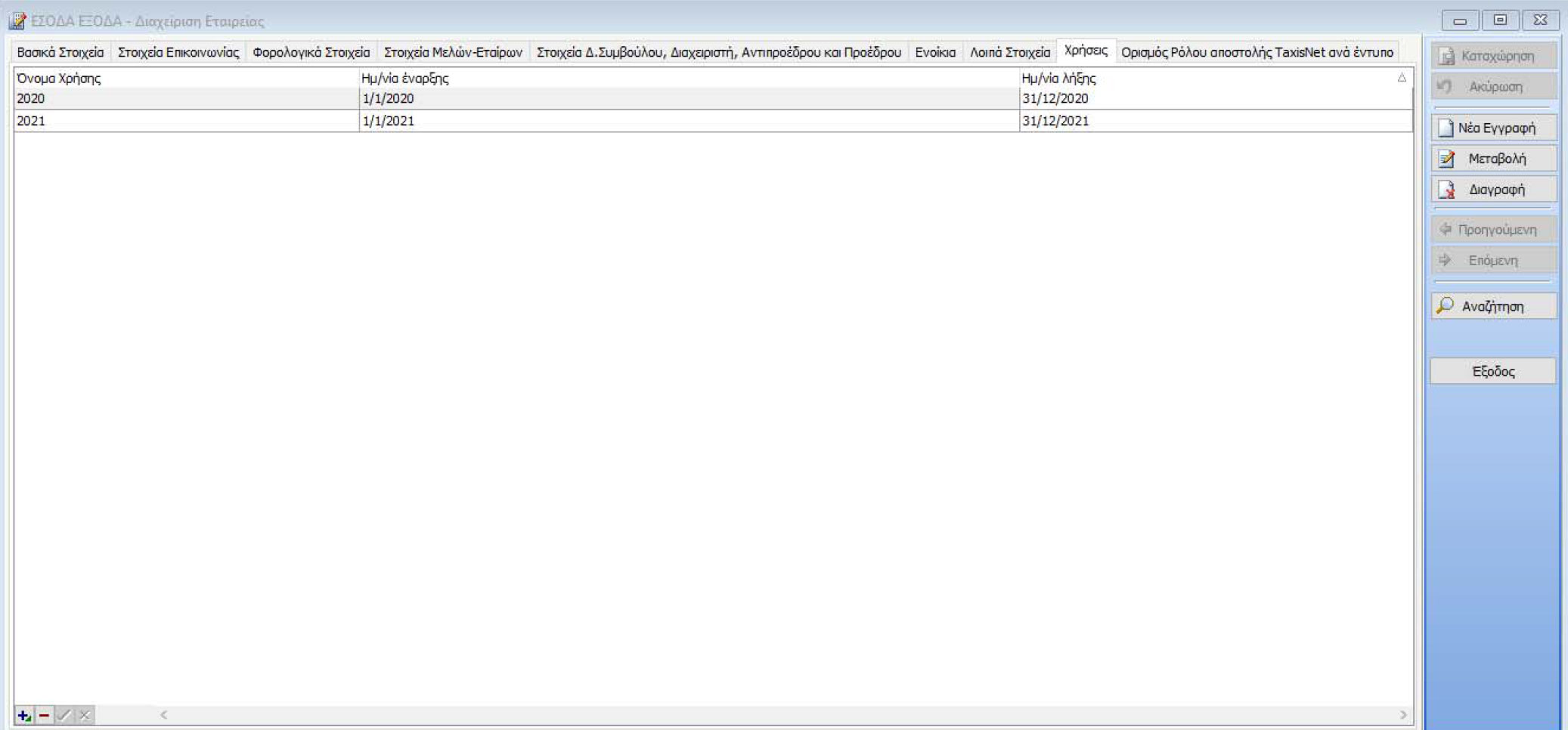Sort by the Ημ/νία λήξης column header
This screenshot has height=730, width=1568.
pyautogui.click(x=1058, y=78)
